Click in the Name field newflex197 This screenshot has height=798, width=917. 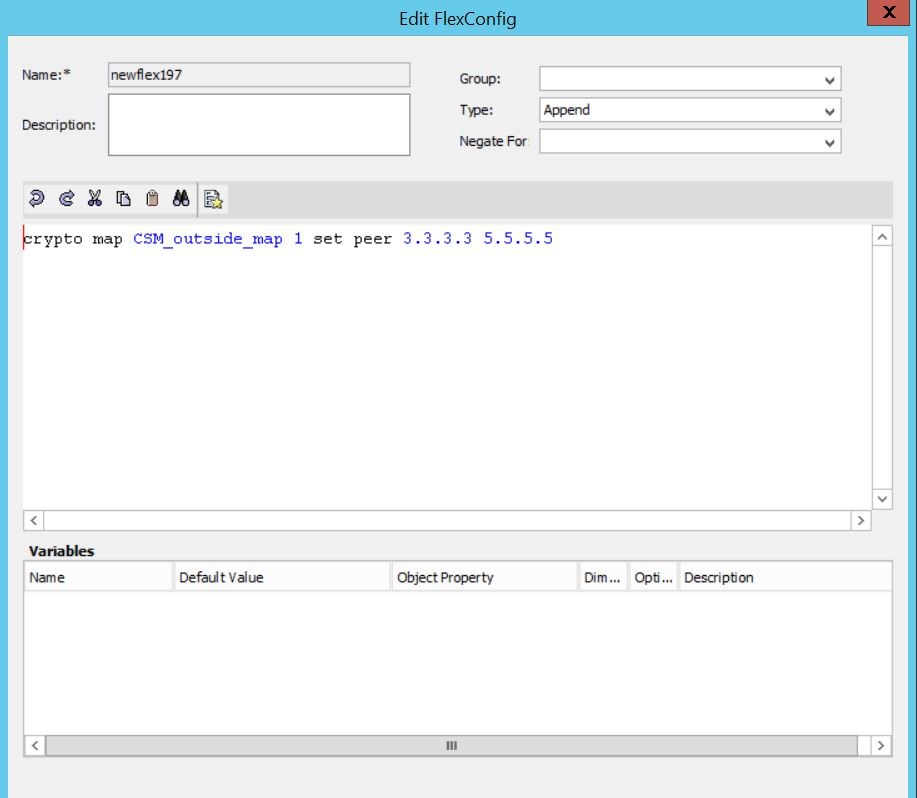(259, 75)
